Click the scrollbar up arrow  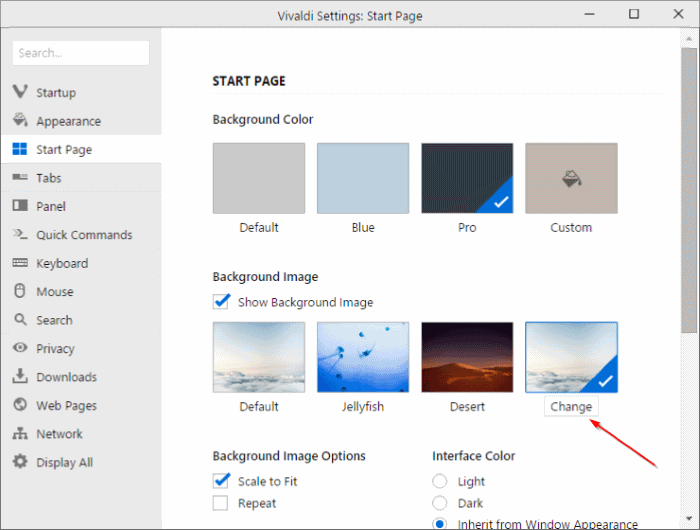[689, 39]
